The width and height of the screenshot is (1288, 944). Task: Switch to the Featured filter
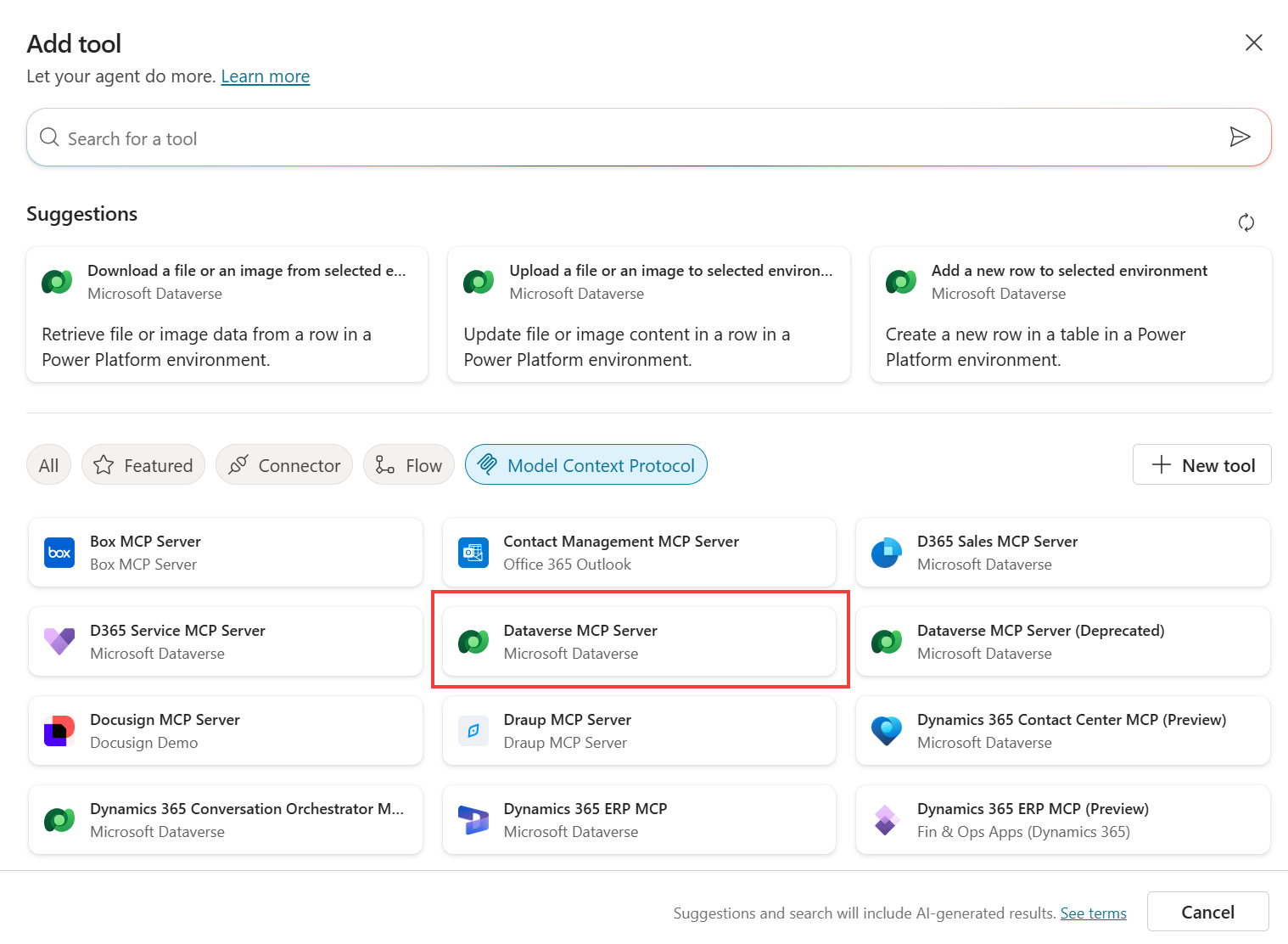(x=143, y=465)
